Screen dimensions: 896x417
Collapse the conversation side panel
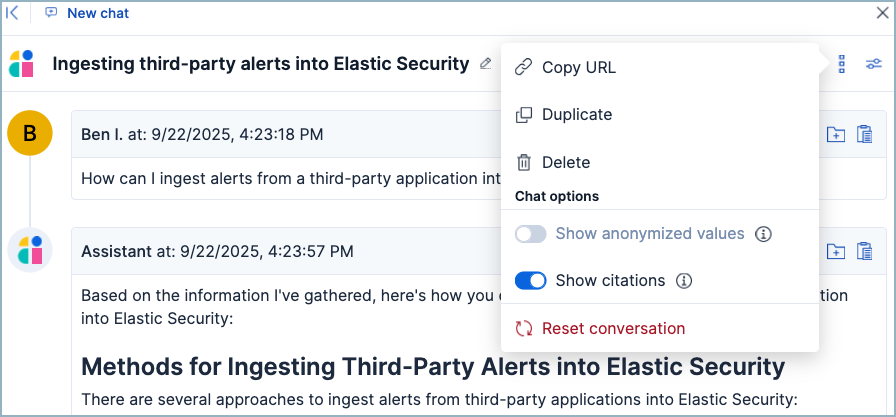coord(13,13)
